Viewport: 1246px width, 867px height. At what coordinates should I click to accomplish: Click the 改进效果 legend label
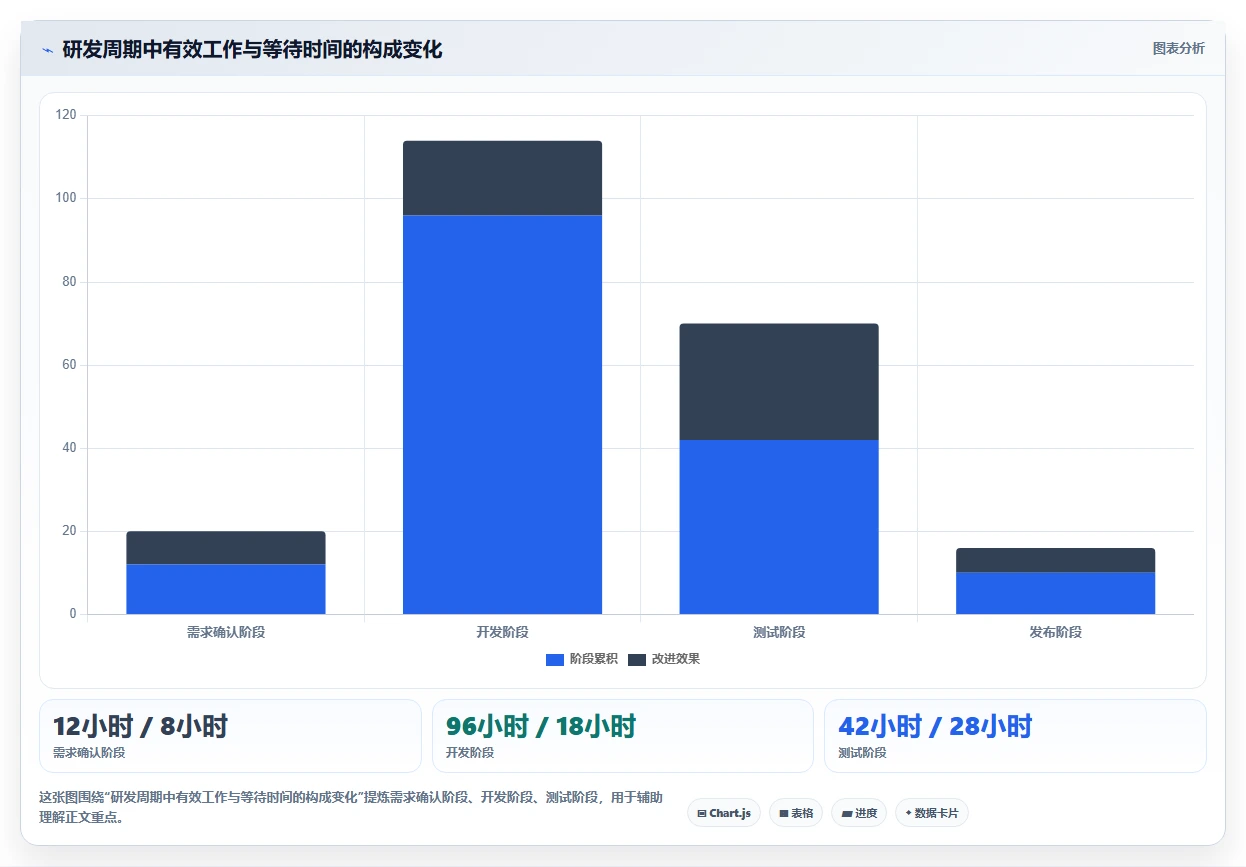click(676, 659)
